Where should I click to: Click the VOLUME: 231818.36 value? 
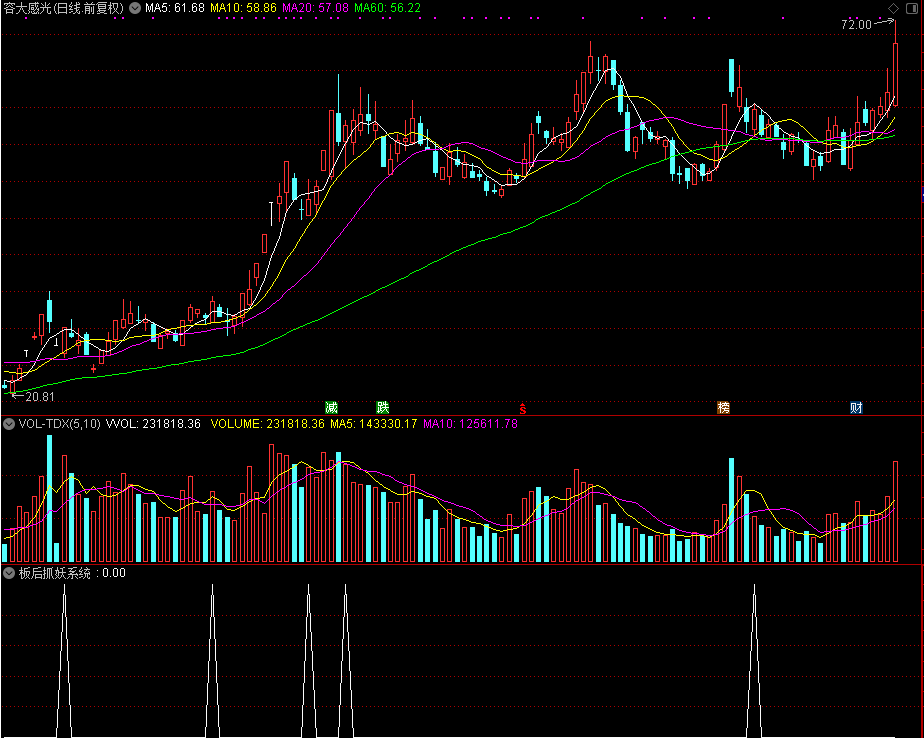(268, 424)
